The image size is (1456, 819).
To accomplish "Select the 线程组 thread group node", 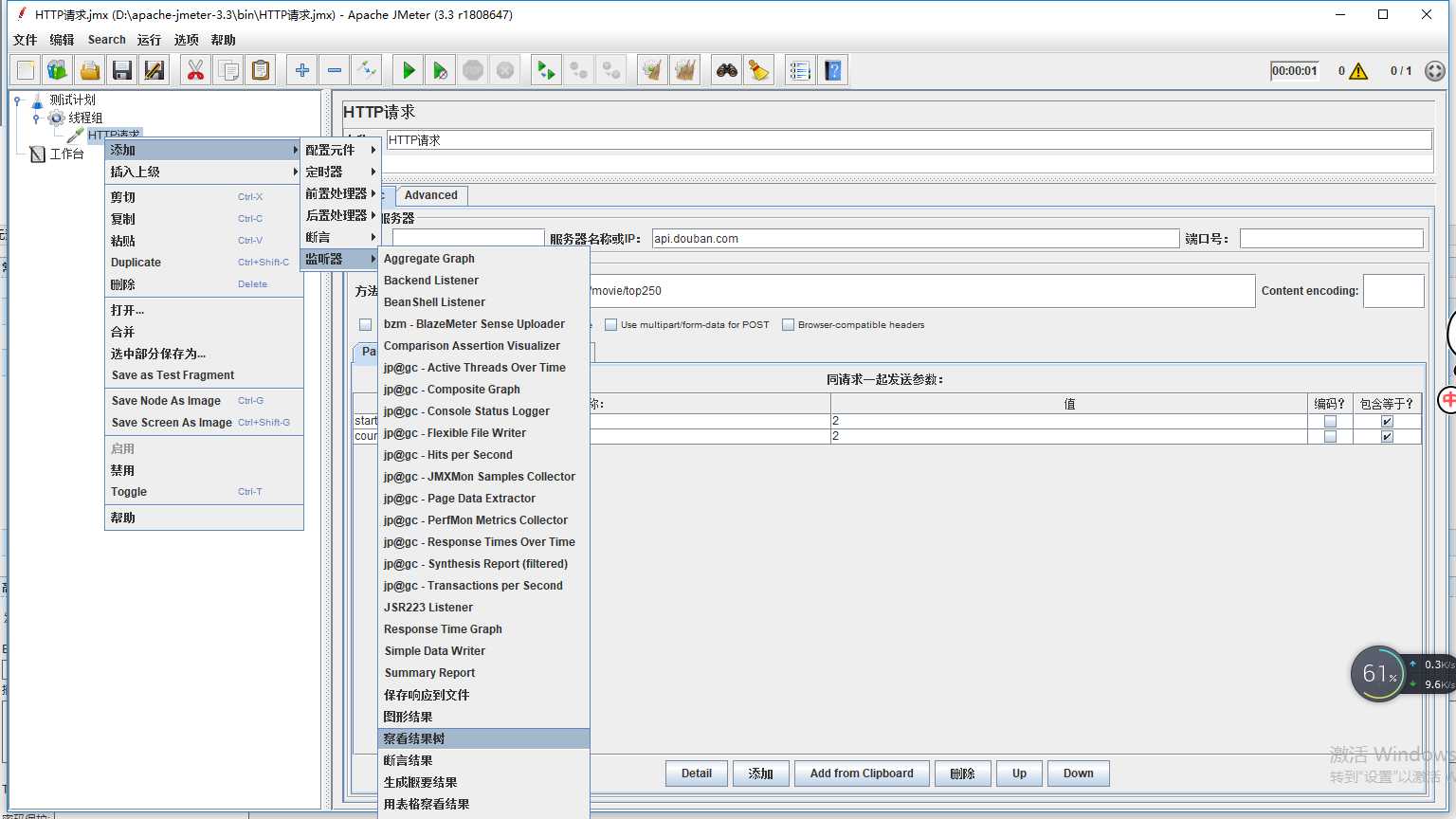I will click(85, 118).
